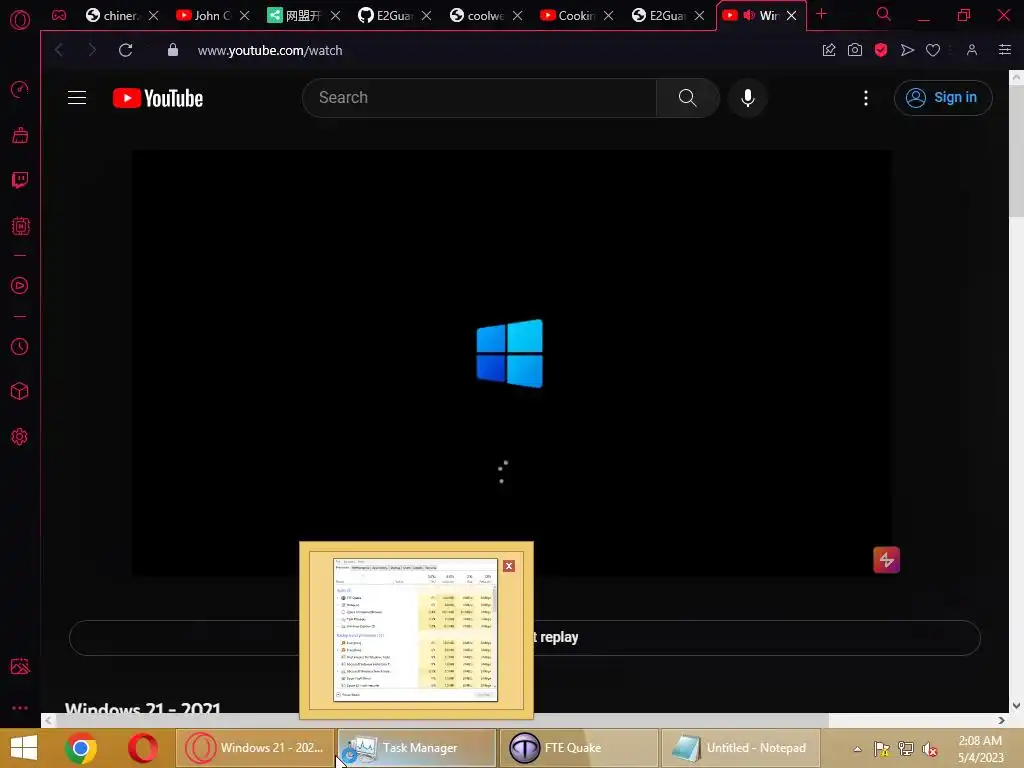Image resolution: width=1024 pixels, height=768 pixels.
Task: Search with your voice microphone button
Action: point(748,98)
